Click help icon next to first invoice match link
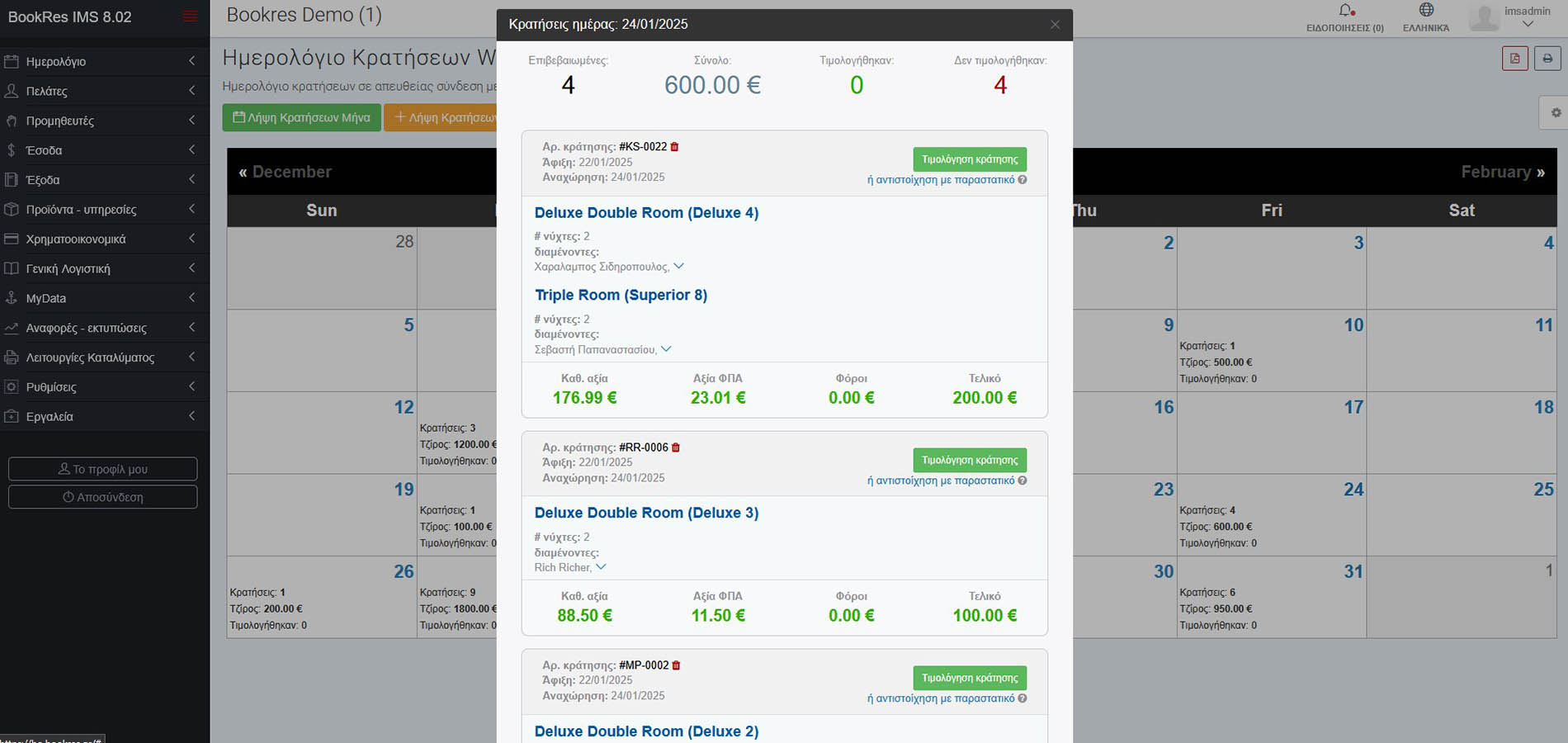 tap(1023, 180)
